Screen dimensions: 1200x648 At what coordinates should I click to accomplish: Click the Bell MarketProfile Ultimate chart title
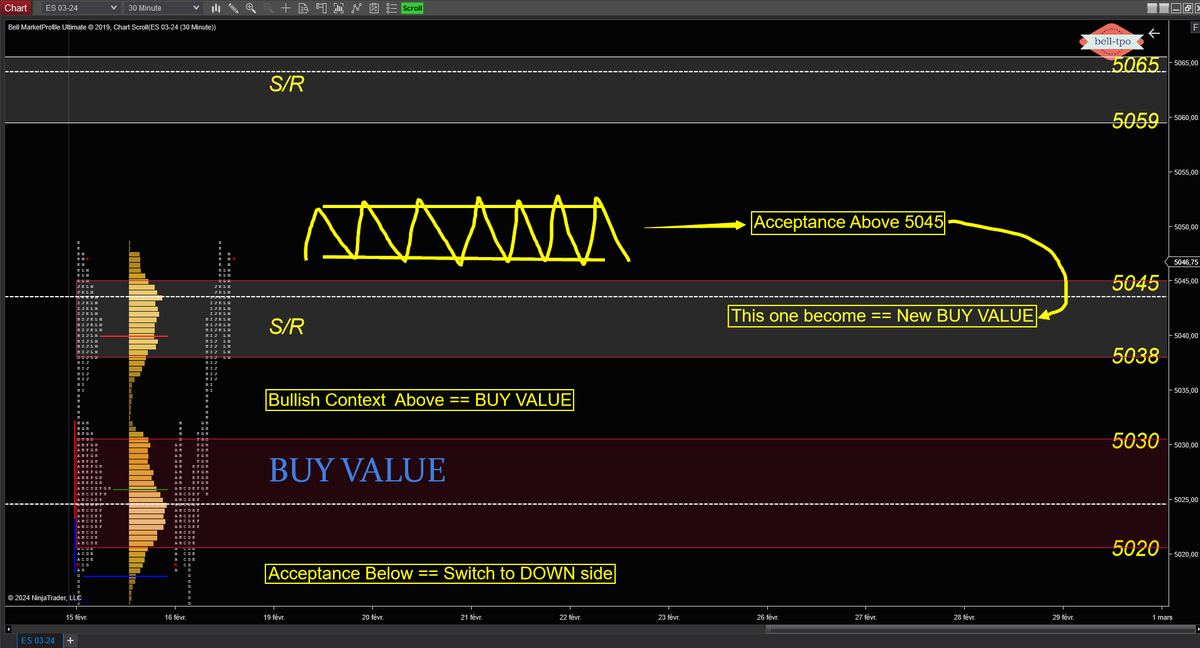[x=112, y=27]
